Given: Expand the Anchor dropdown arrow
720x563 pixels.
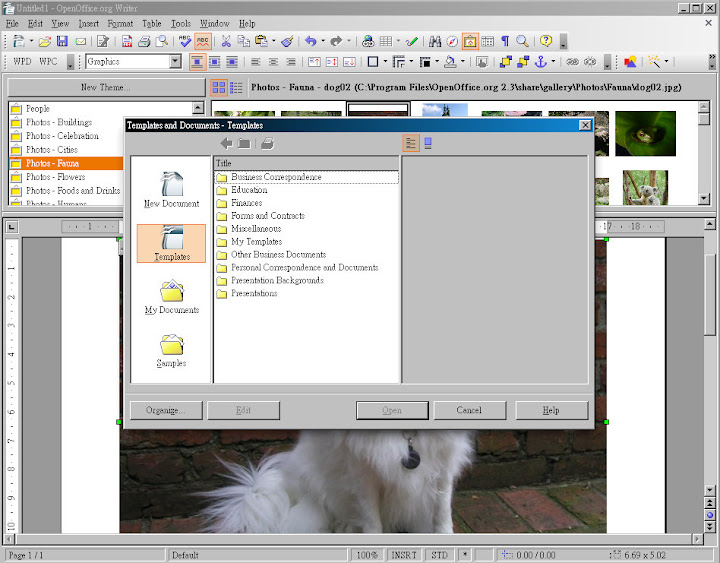Looking at the screenshot, I should (553, 61).
